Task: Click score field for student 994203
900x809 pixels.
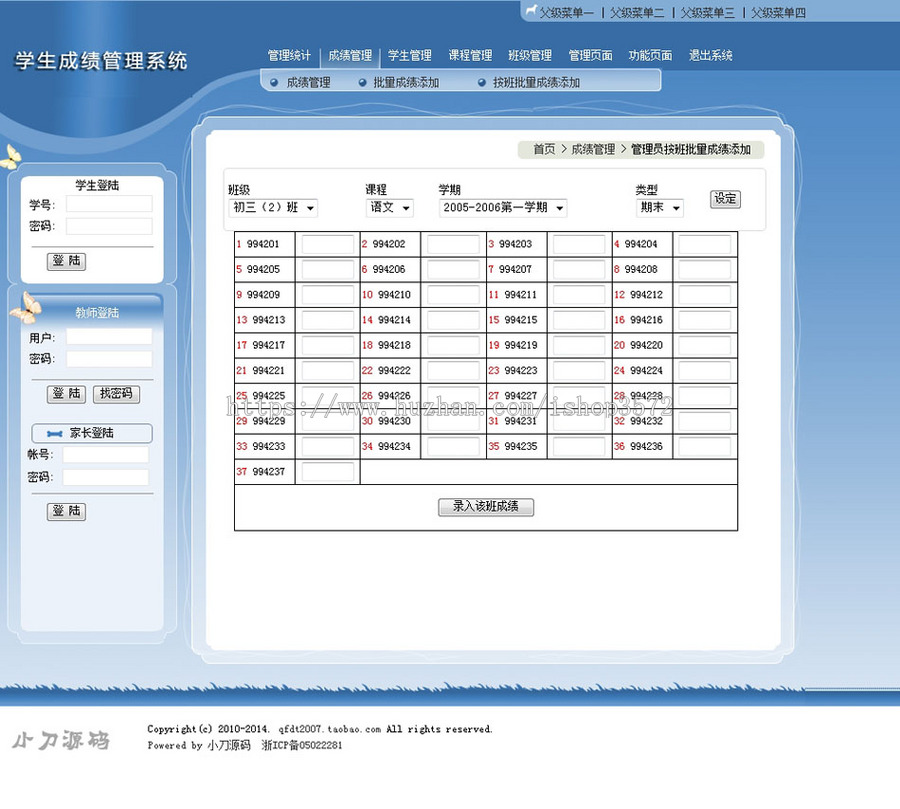Action: (579, 245)
